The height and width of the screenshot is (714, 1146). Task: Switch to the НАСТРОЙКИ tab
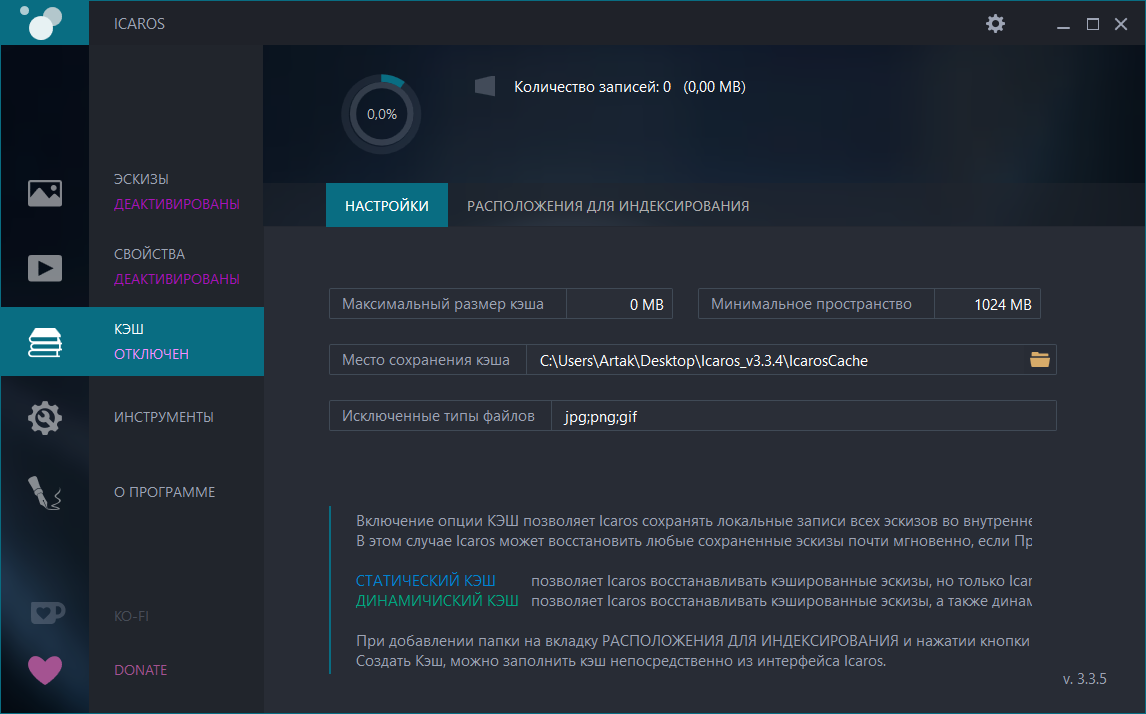(387, 205)
